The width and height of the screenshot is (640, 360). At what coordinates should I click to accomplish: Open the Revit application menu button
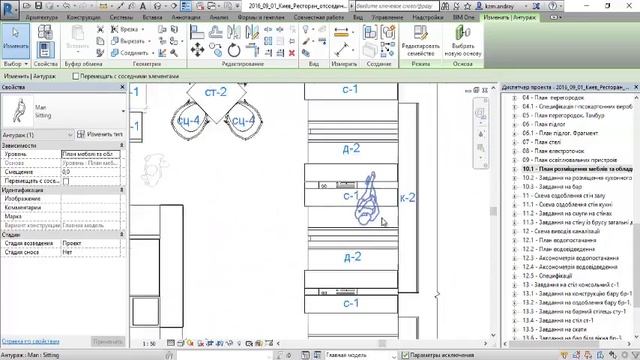9,9
